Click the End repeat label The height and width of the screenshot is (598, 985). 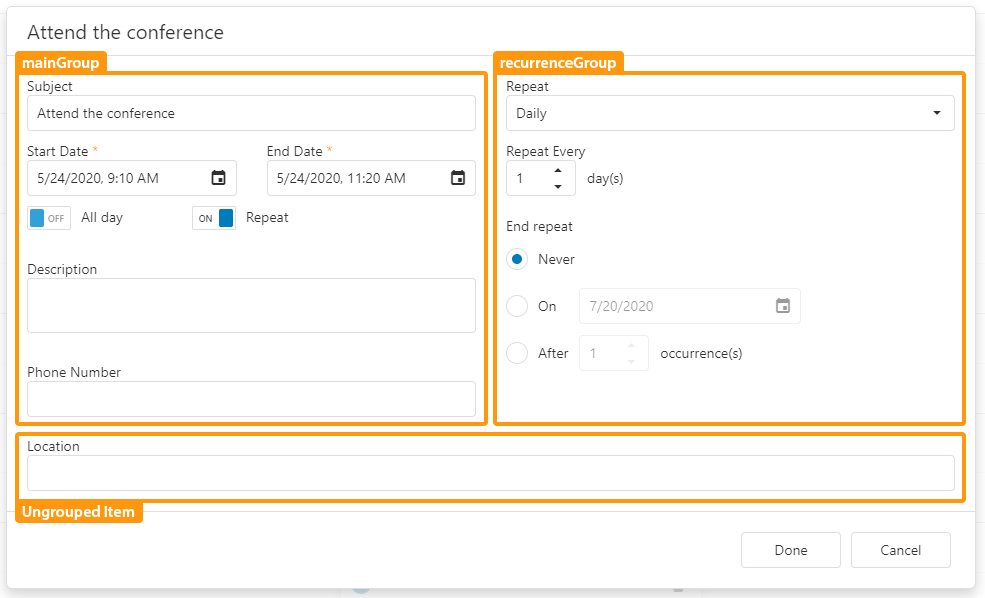(x=539, y=226)
